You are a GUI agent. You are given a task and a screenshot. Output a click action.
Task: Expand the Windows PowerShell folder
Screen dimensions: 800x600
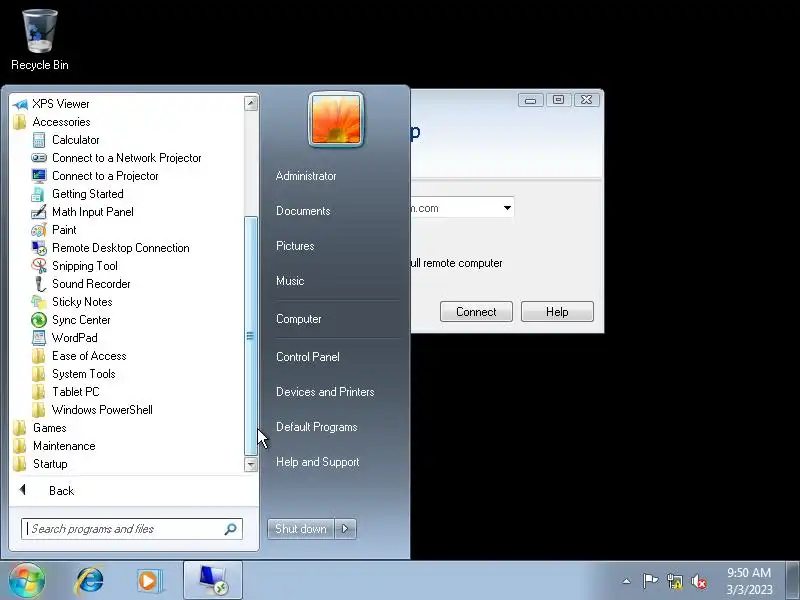tap(93, 410)
